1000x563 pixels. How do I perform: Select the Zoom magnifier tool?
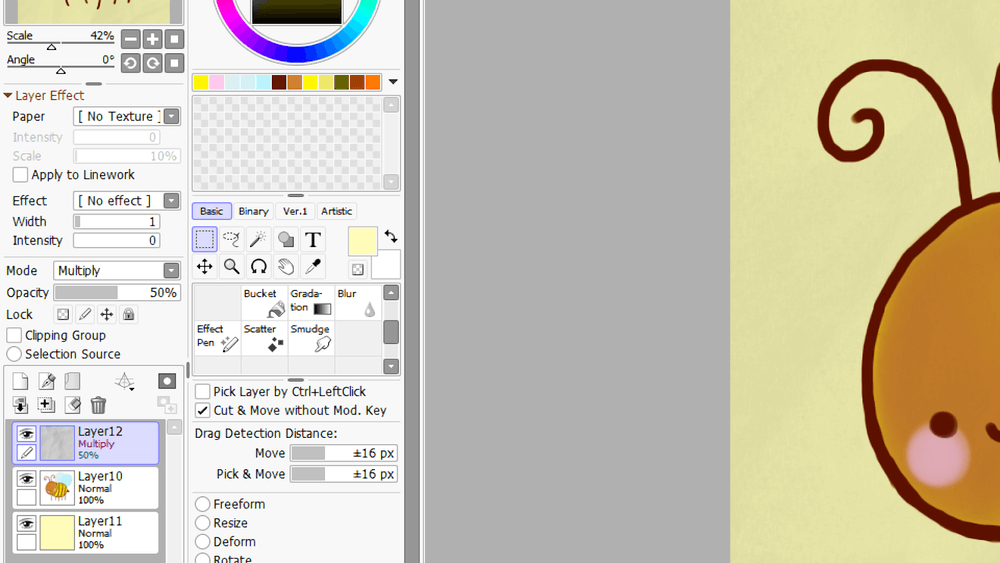(x=231, y=266)
